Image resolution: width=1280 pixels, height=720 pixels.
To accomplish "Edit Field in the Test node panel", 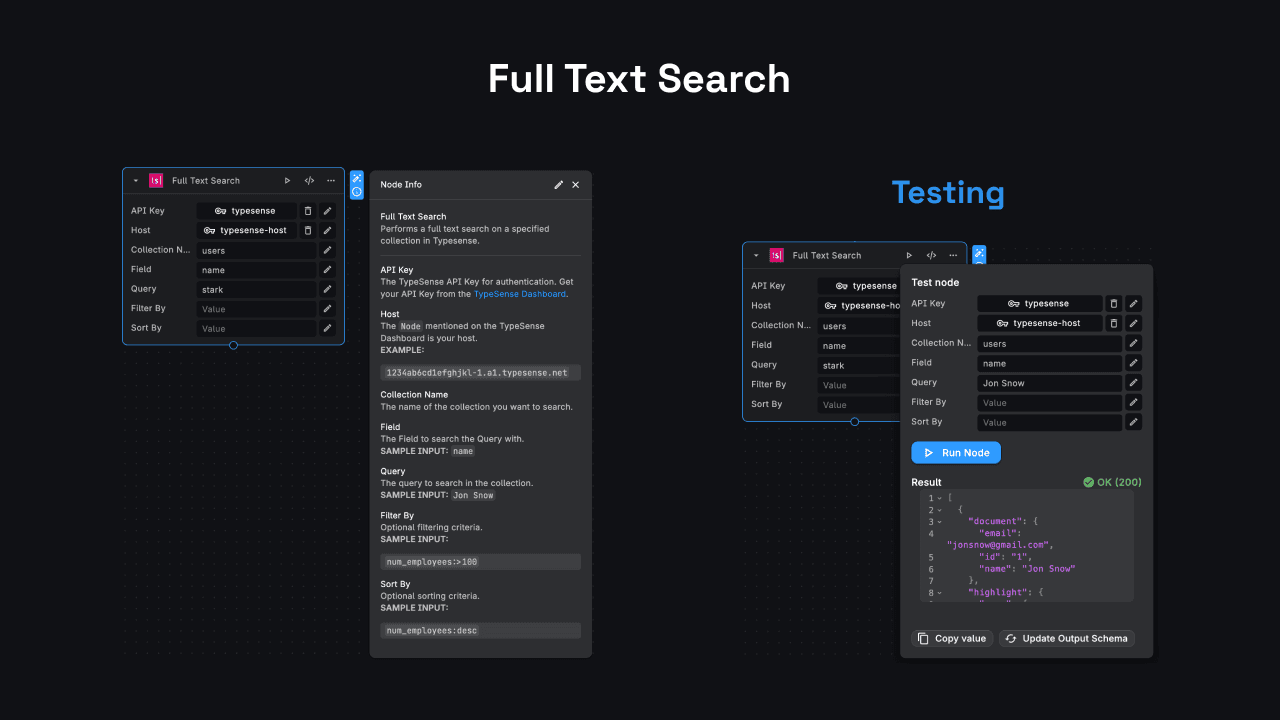I will pyautogui.click(x=1133, y=363).
